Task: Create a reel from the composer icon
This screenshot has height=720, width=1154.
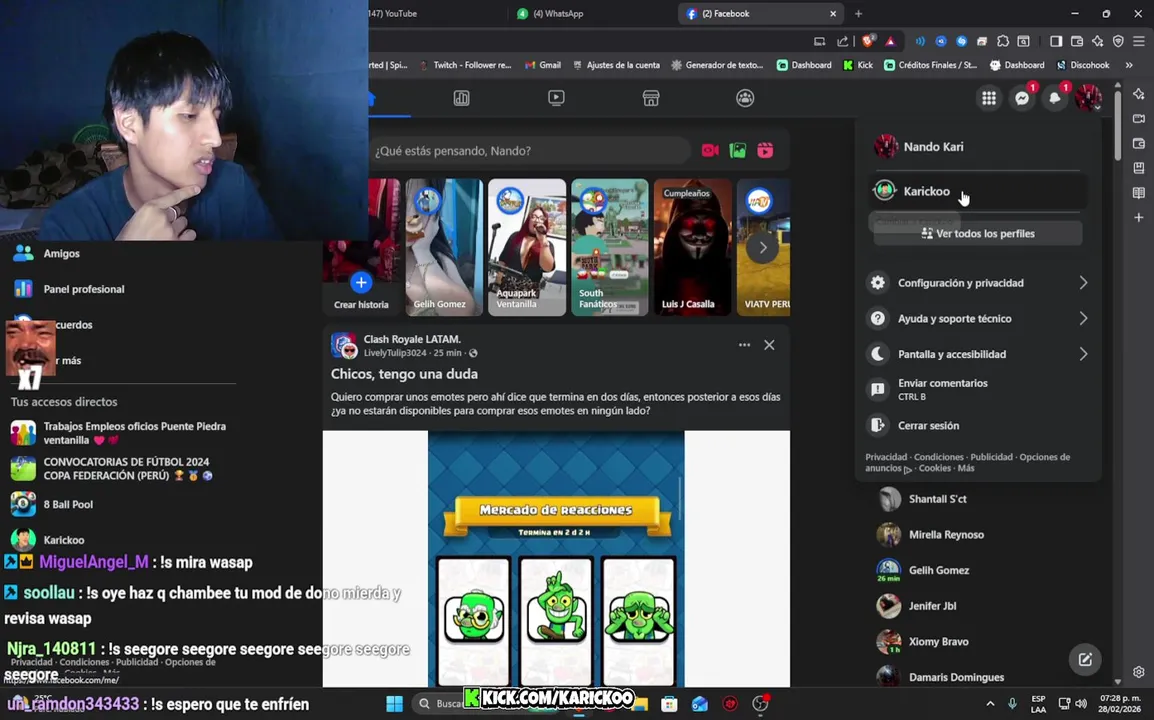Action: tap(765, 150)
